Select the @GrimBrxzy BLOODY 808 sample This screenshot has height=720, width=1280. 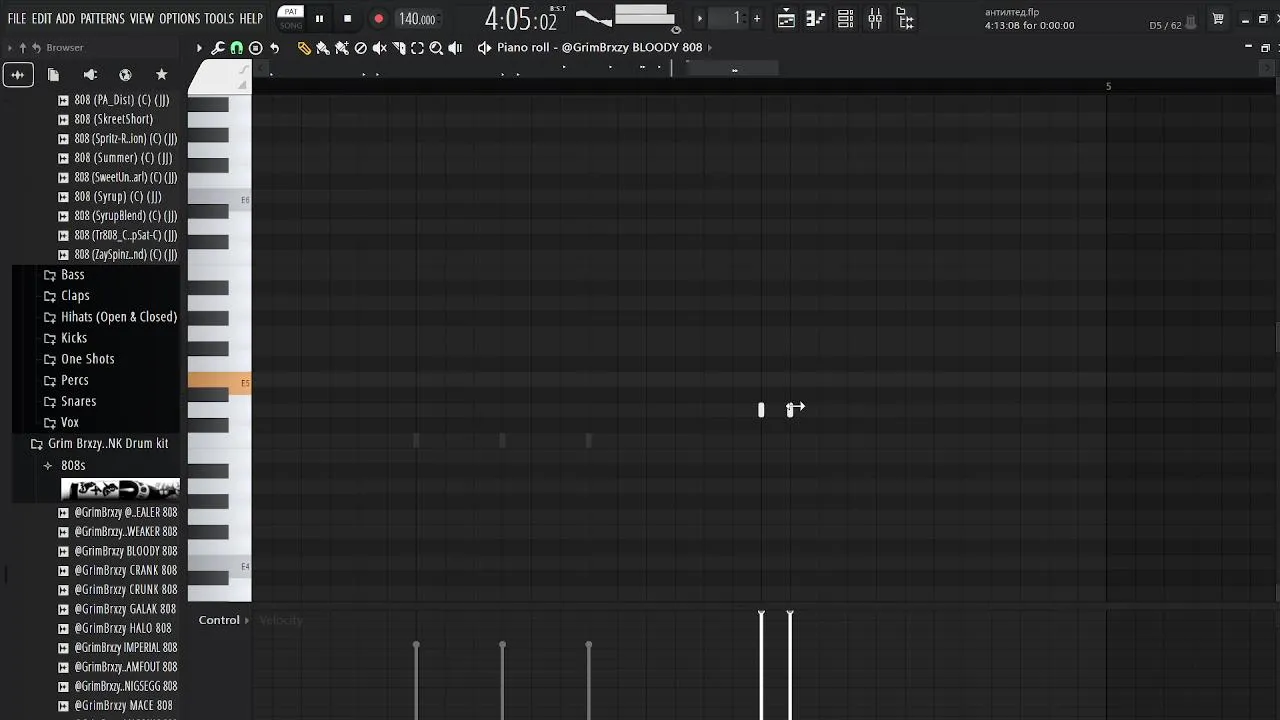118,551
